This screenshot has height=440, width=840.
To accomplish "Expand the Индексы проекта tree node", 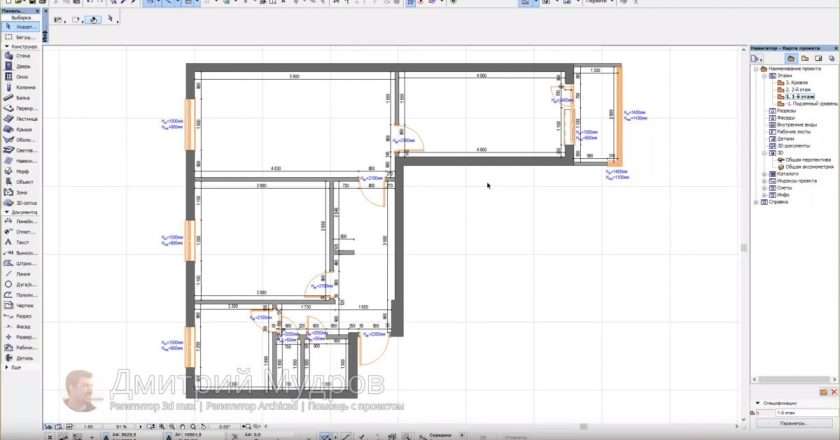I will click(764, 181).
